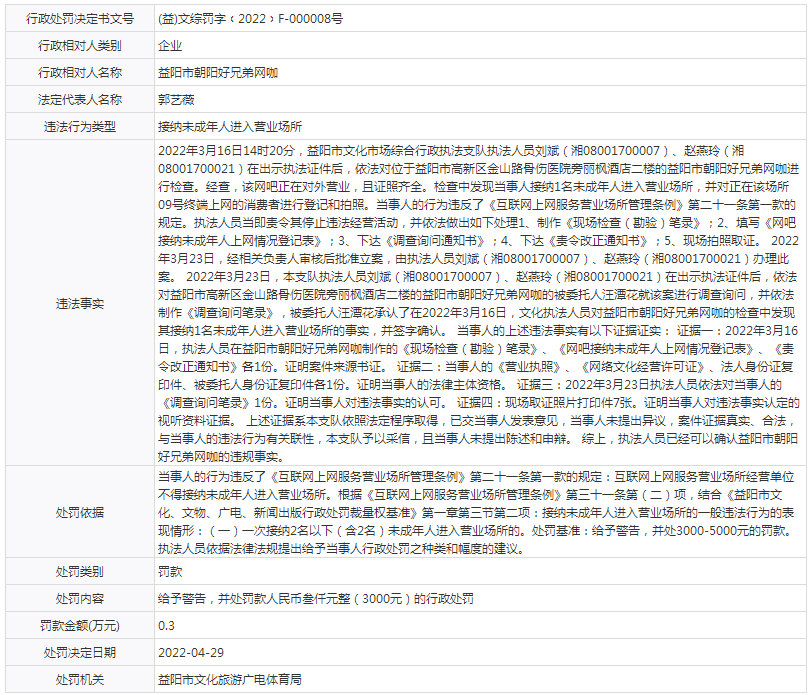
Task: Click the 处罚类别 label
Action: pyautogui.click(x=80, y=572)
